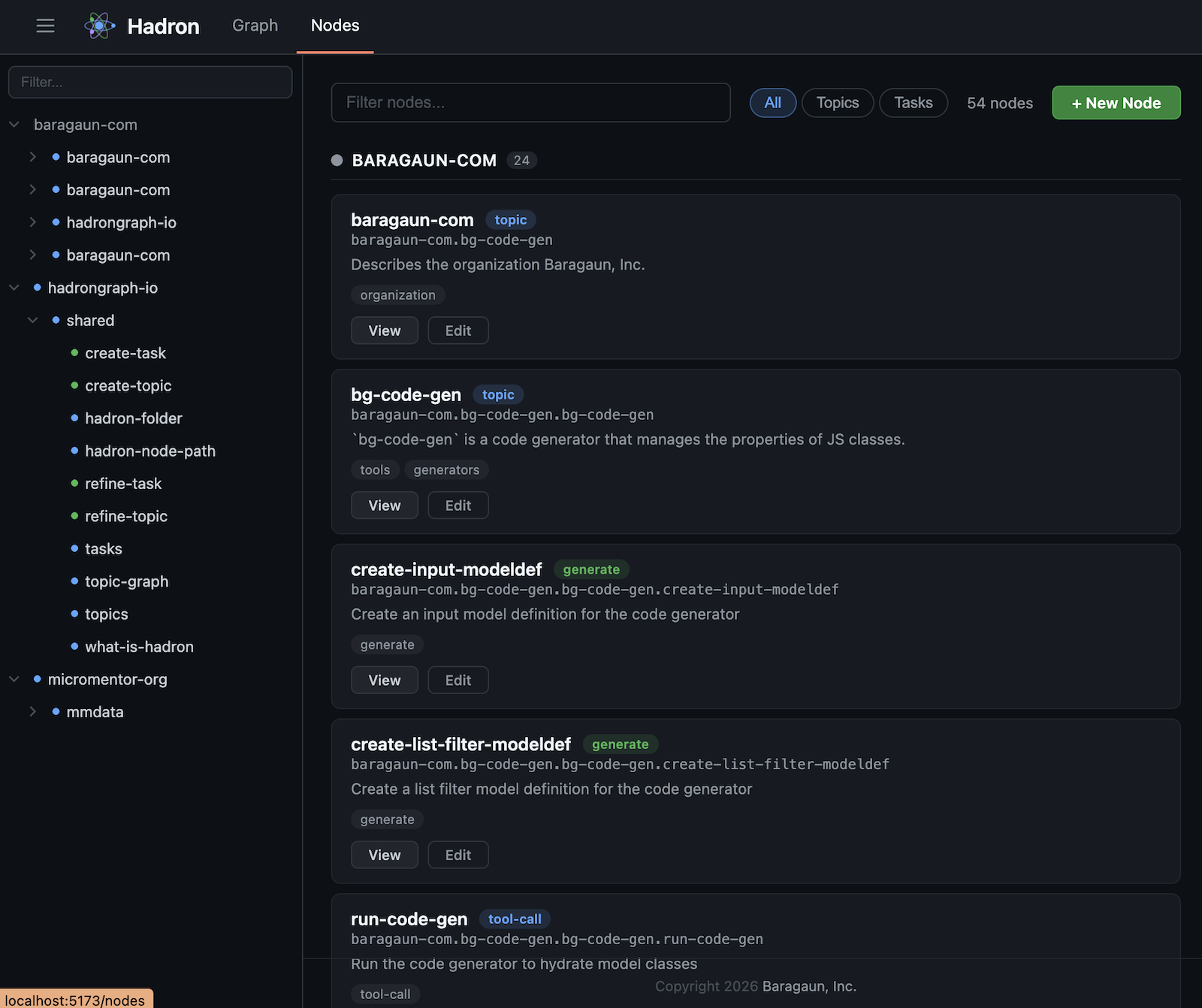
Task: Collapse the shared folder
Action: point(33,320)
